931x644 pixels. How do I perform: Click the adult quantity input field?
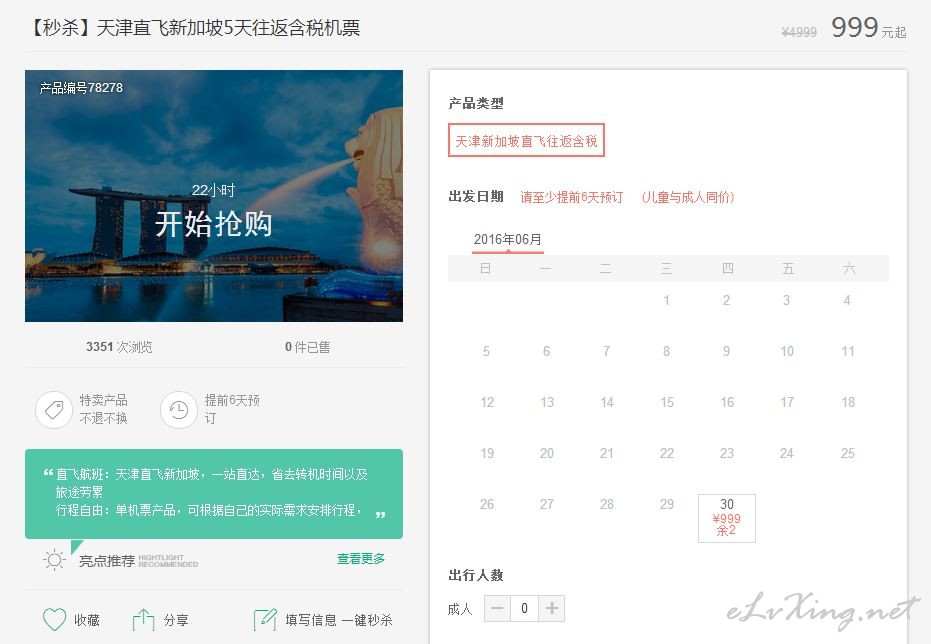524,608
